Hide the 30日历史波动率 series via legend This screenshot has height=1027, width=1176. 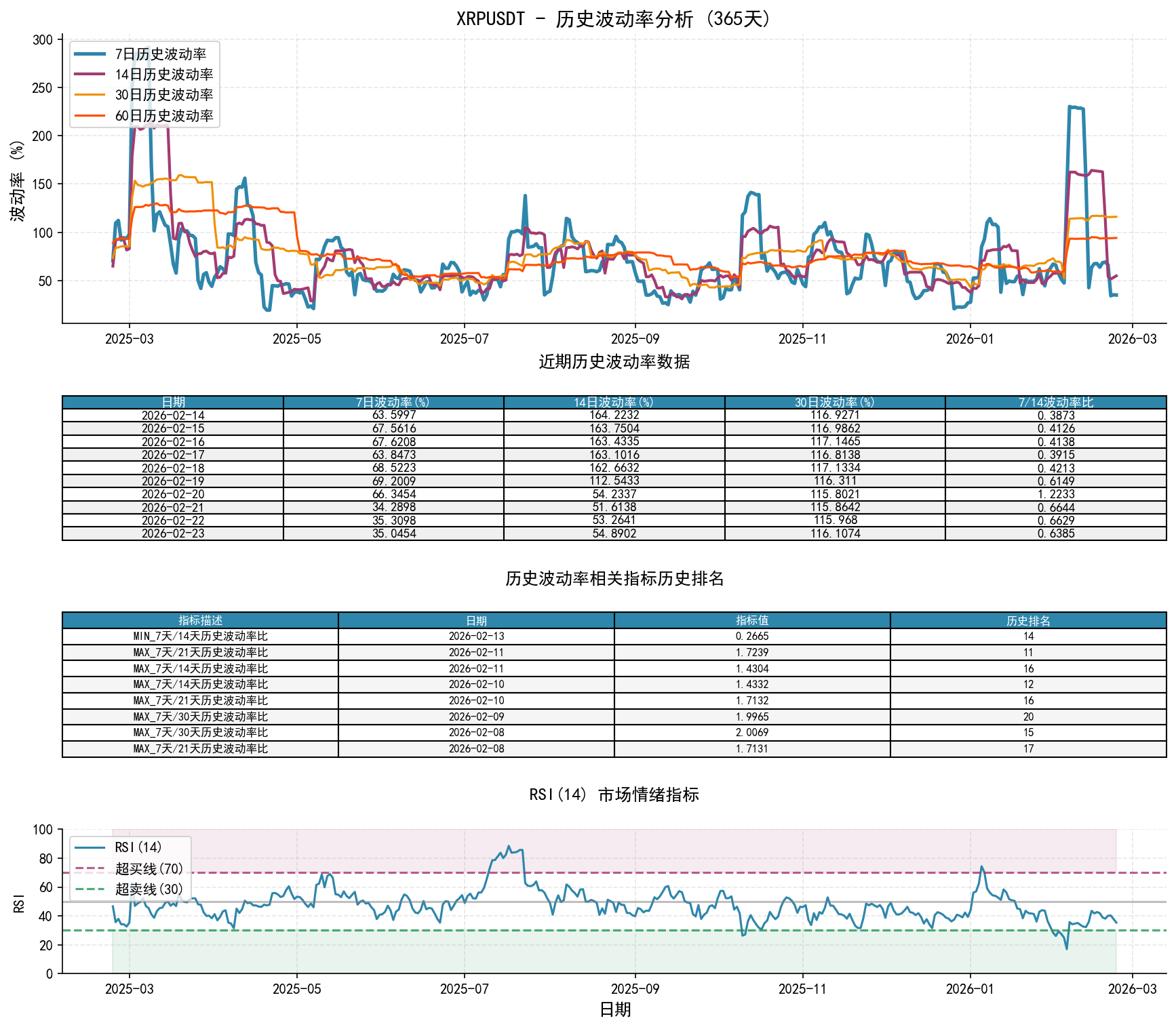click(x=159, y=96)
